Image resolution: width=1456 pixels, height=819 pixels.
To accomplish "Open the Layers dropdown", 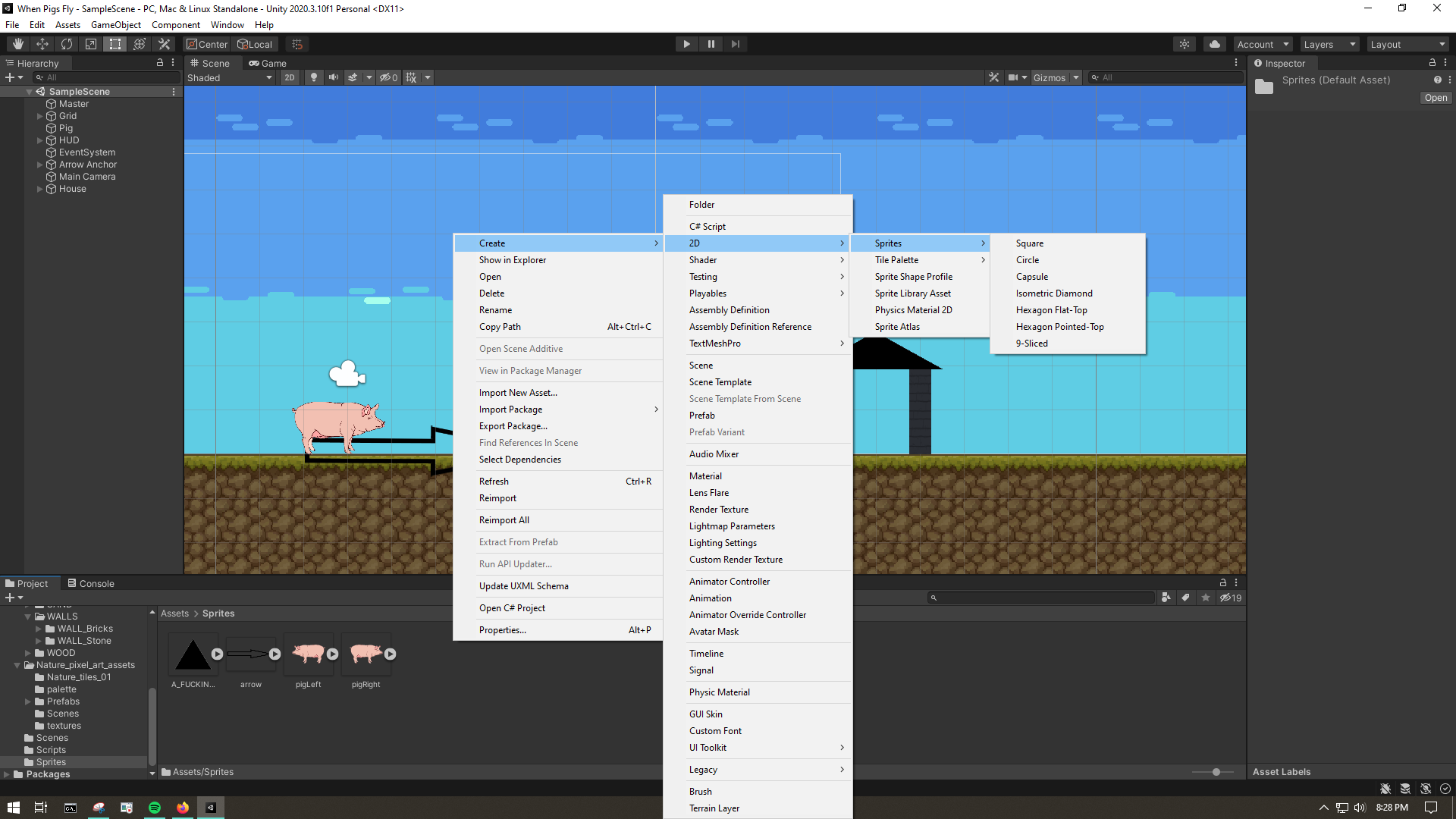I will [1328, 43].
